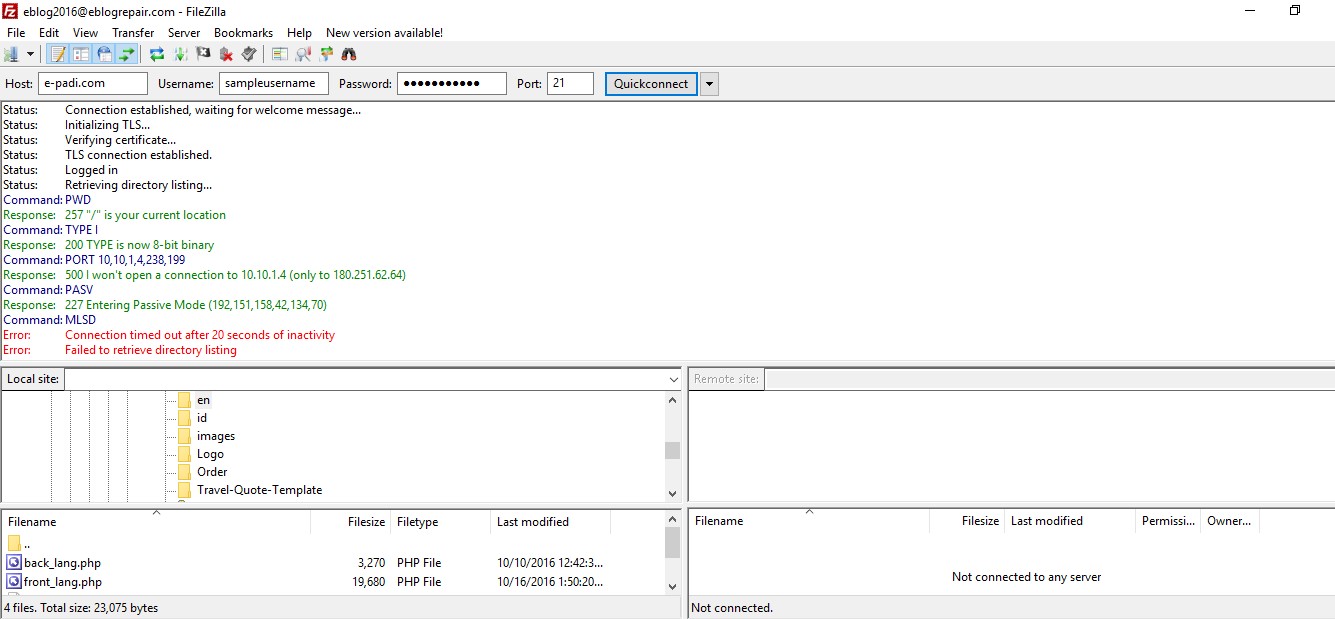Click the process queue green arrows icon
1335x619 pixels.
[x=180, y=54]
